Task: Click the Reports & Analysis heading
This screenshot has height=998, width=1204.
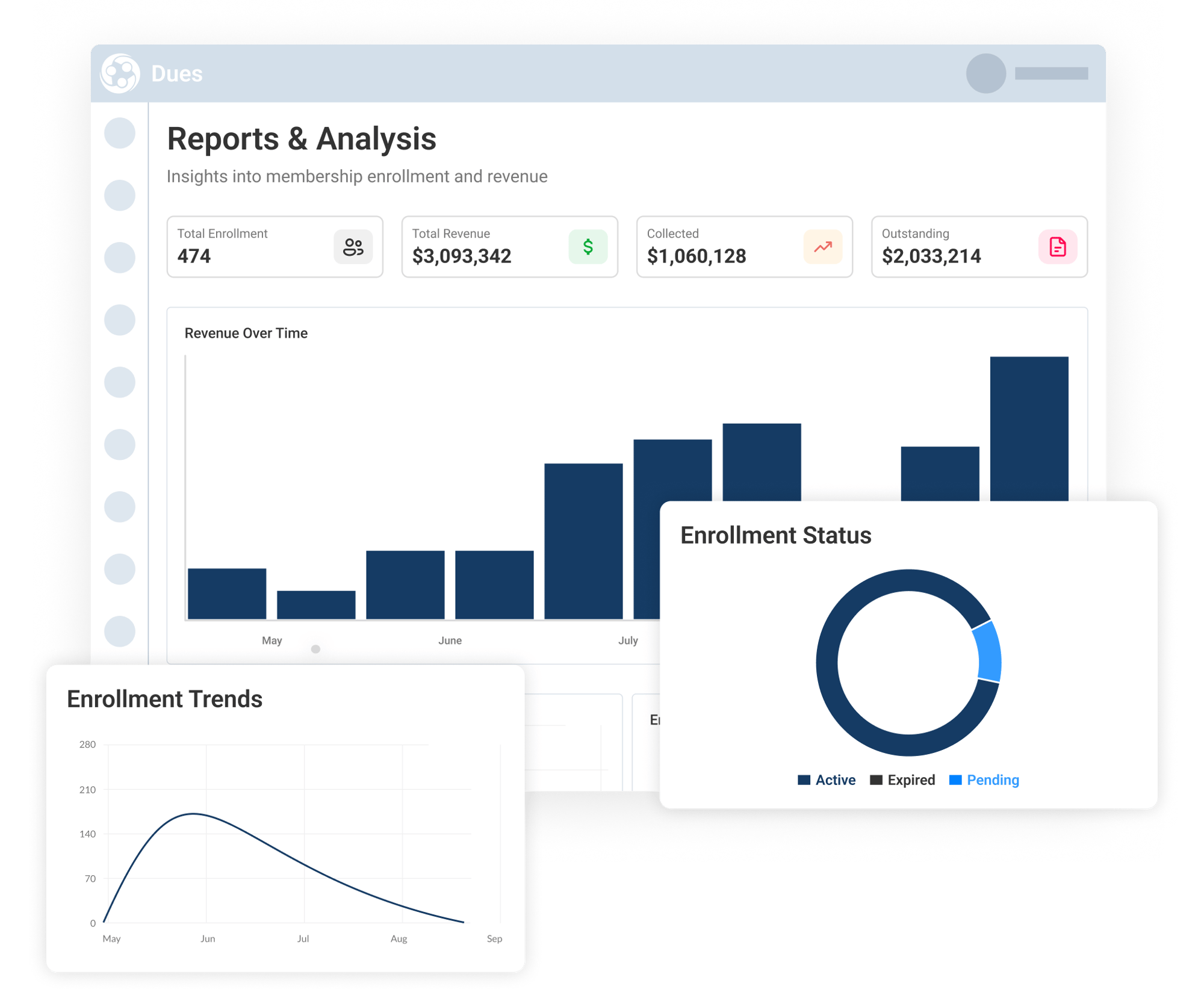Action: (x=301, y=139)
